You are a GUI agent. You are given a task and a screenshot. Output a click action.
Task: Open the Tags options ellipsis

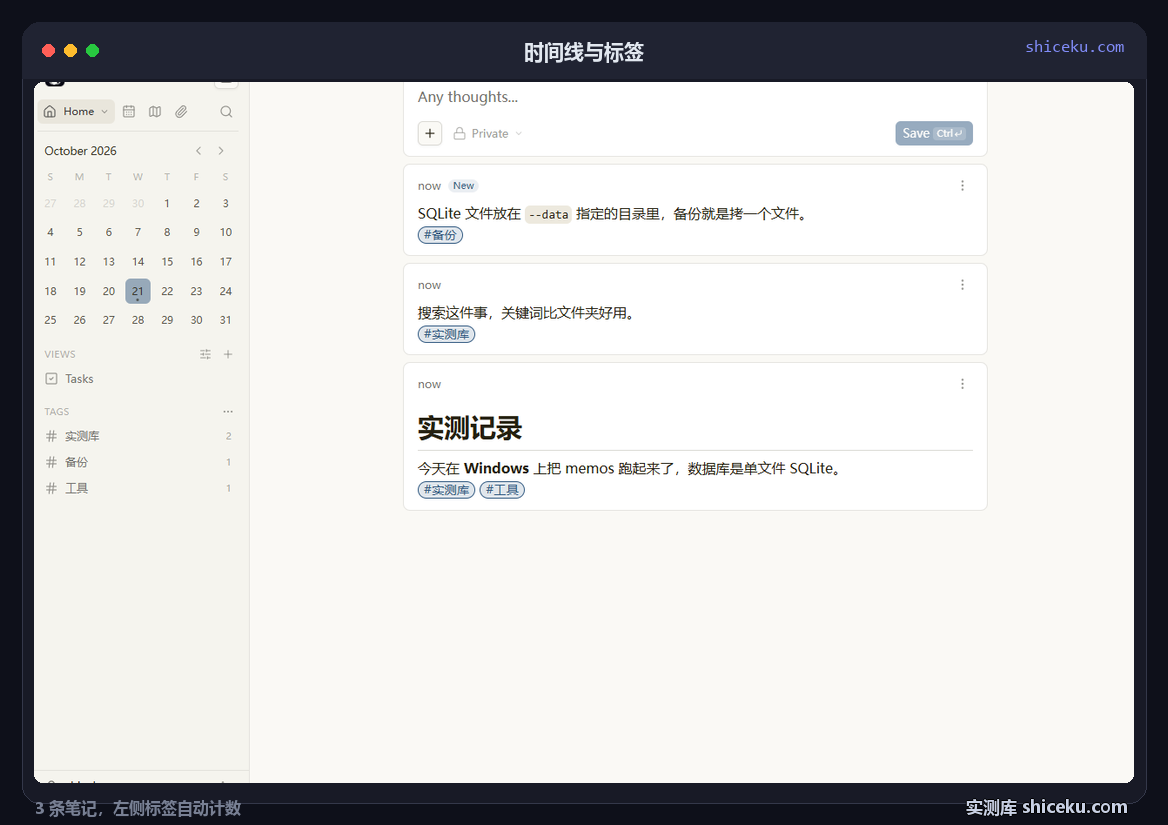228,411
